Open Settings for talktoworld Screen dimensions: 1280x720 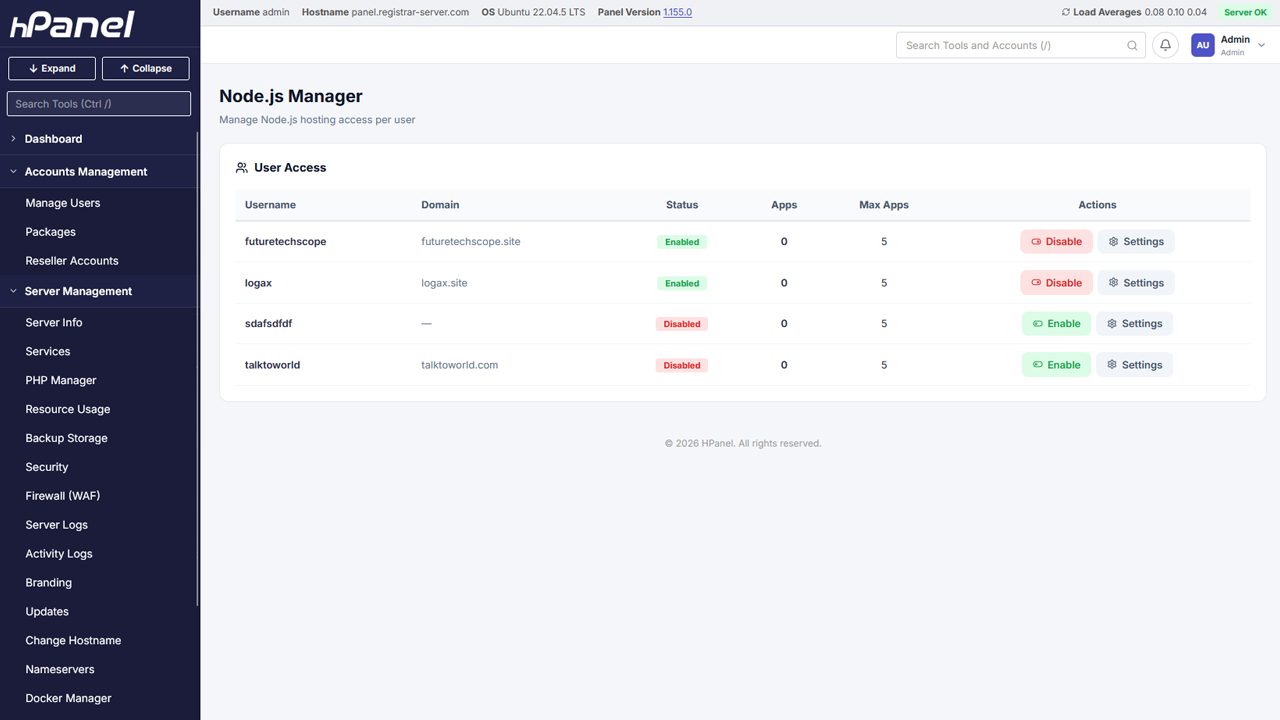click(1134, 365)
